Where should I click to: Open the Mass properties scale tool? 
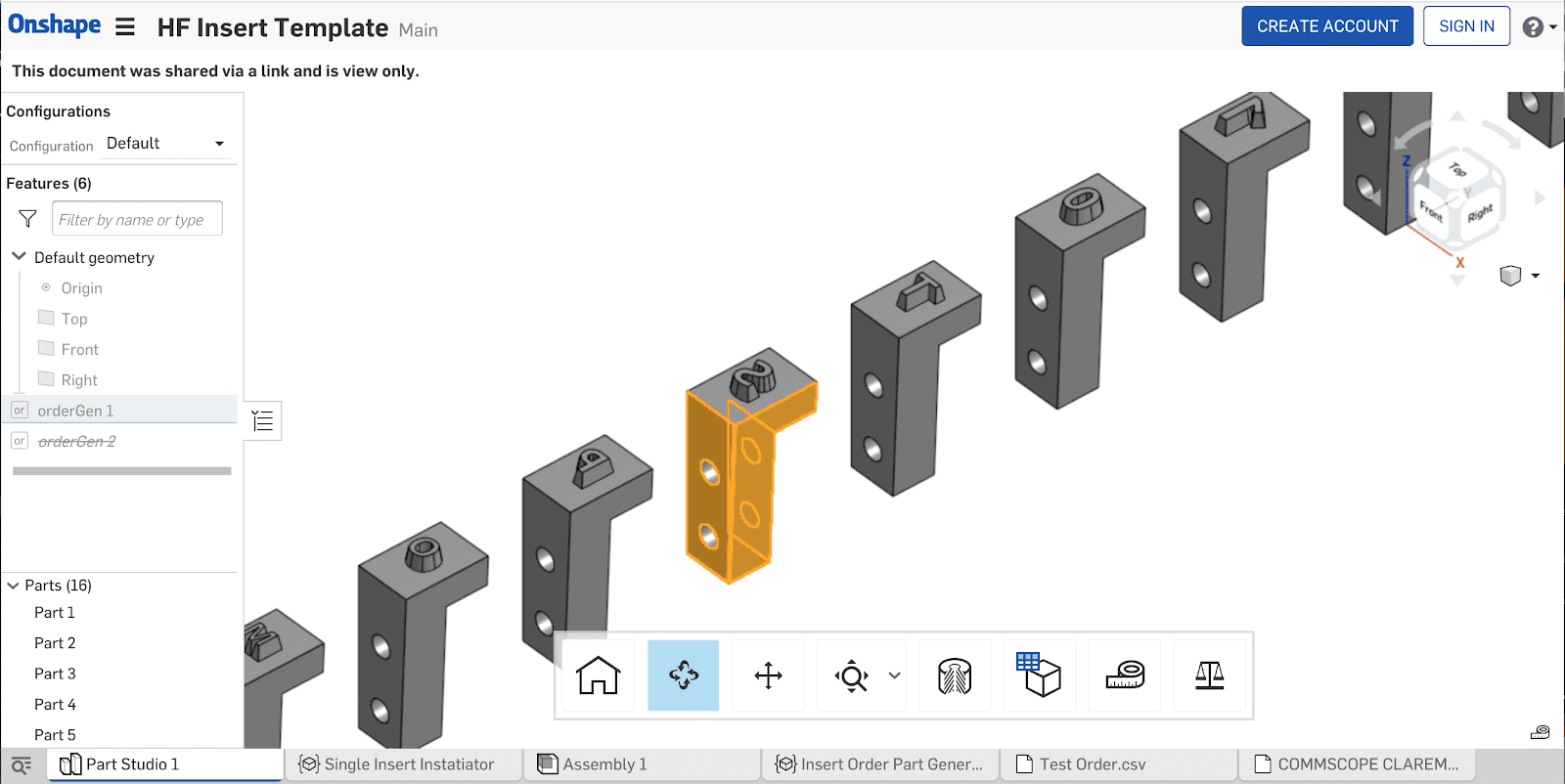coord(1210,675)
